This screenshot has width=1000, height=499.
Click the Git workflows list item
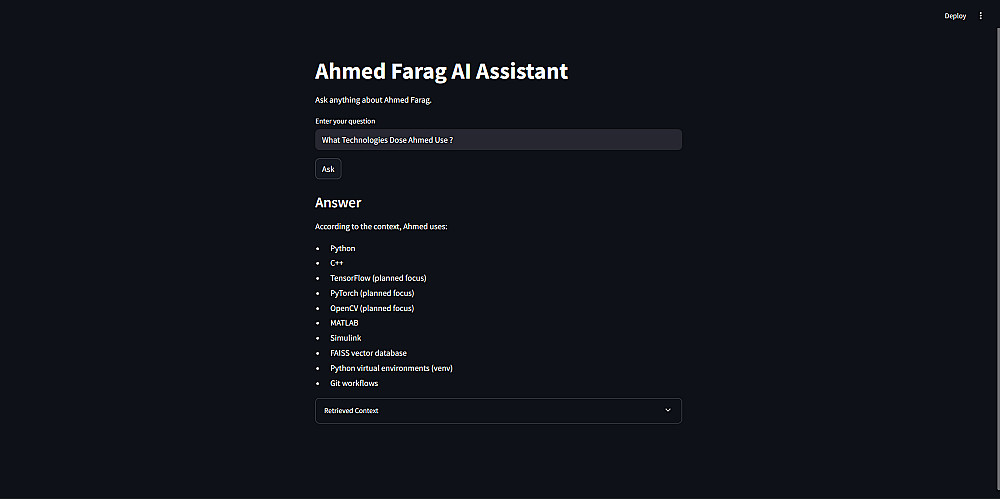tap(354, 383)
